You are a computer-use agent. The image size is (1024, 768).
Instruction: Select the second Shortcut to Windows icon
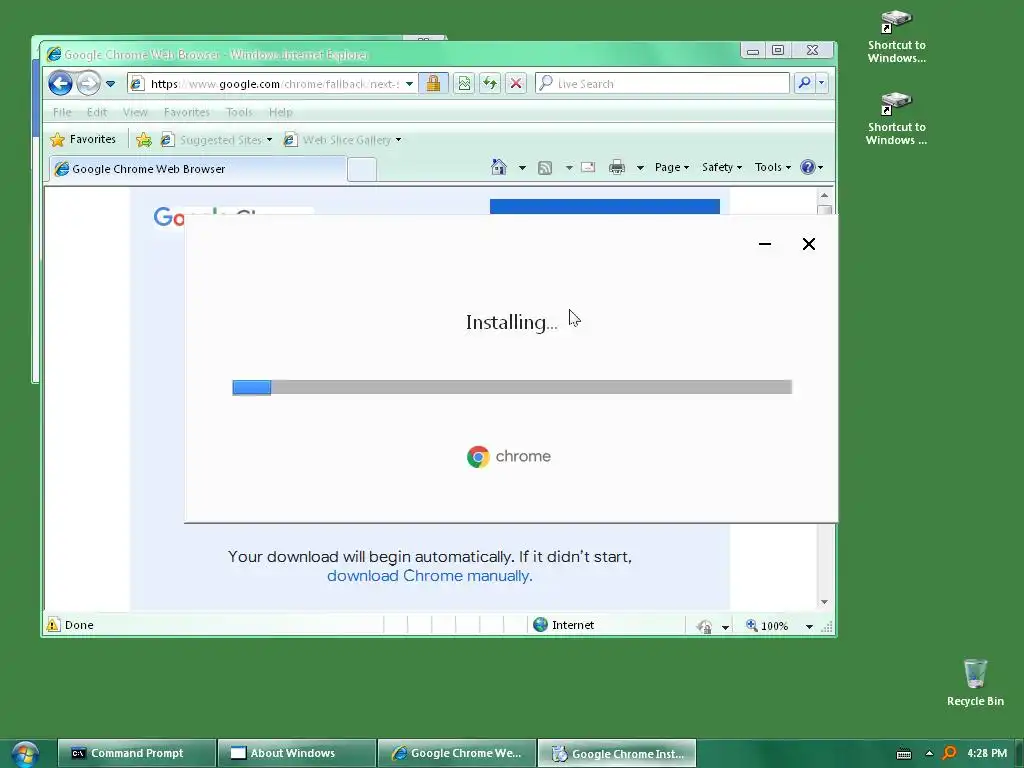897,119
